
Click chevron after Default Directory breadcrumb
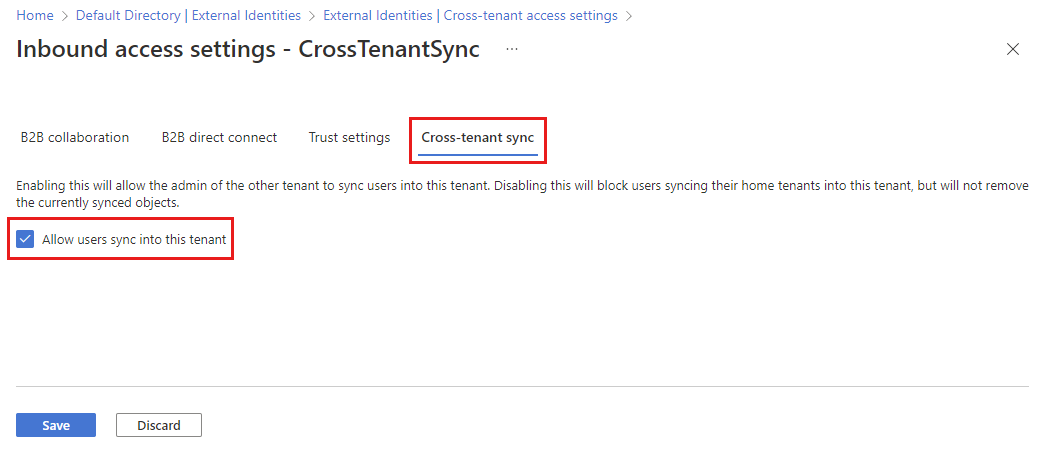312,16
